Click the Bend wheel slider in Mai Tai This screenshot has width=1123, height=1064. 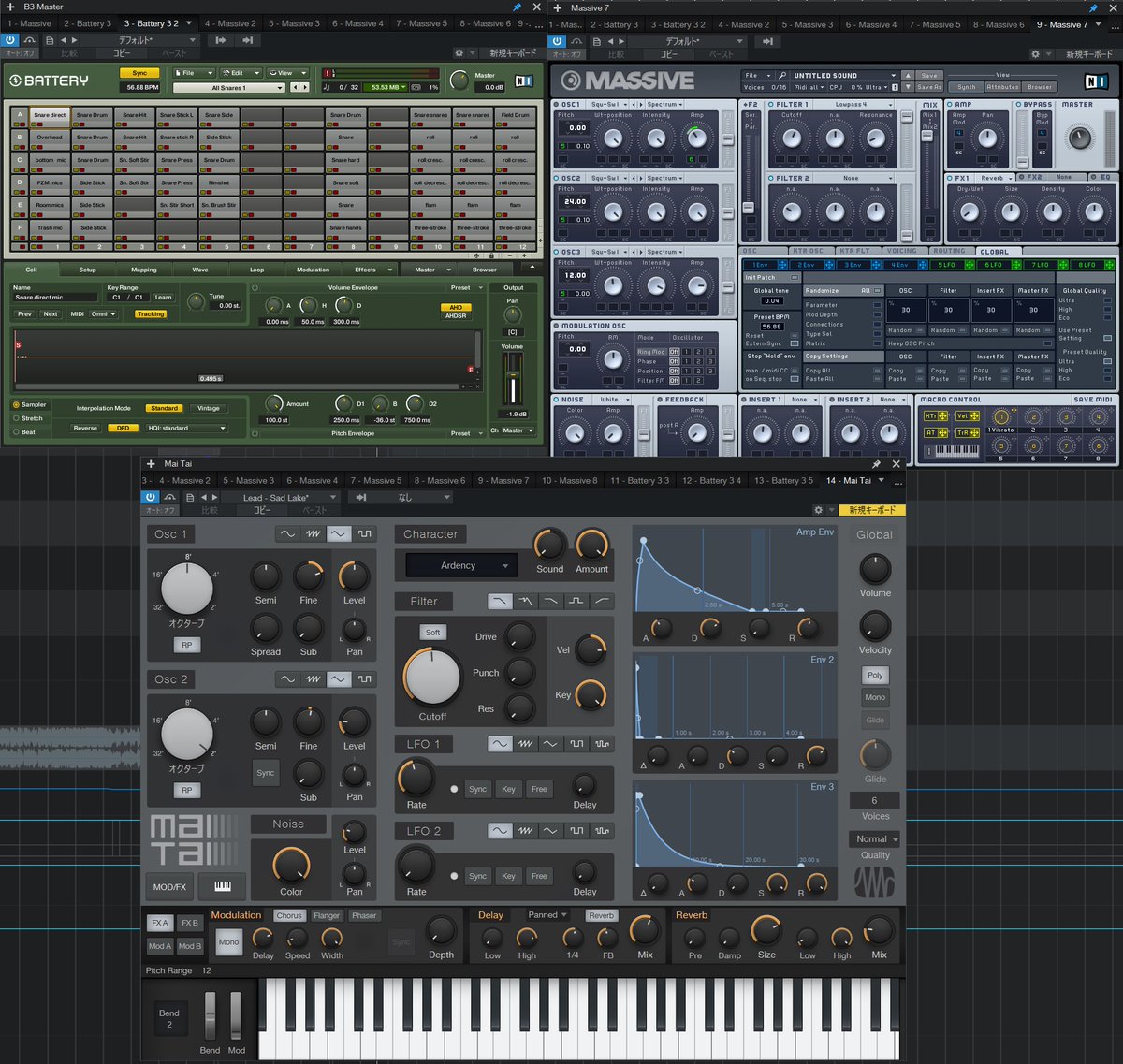(x=211, y=1016)
